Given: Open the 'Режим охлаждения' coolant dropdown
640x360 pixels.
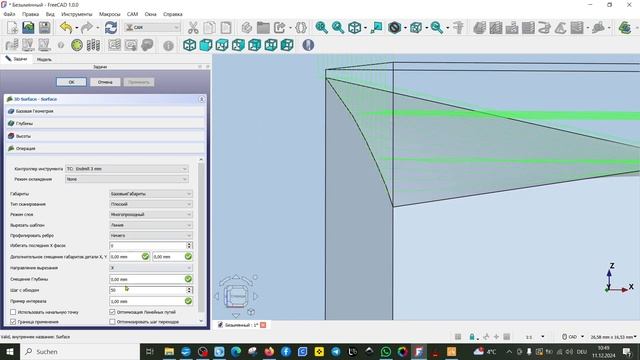Looking at the screenshot, I should [127, 179].
